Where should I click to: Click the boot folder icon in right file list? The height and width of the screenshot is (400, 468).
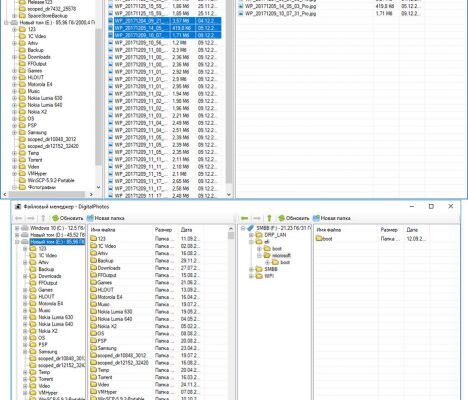[319, 239]
